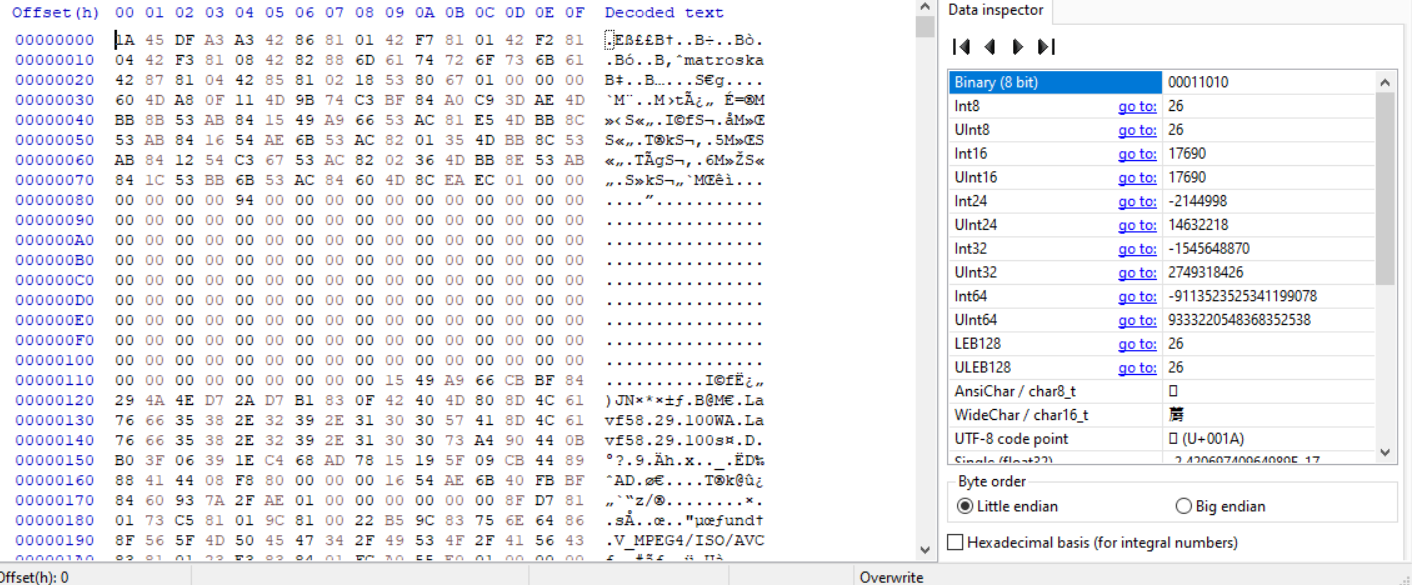This screenshot has height=585, width=1412.
Task: Click the next byte arrow in Data inspector
Action: pos(1018,47)
